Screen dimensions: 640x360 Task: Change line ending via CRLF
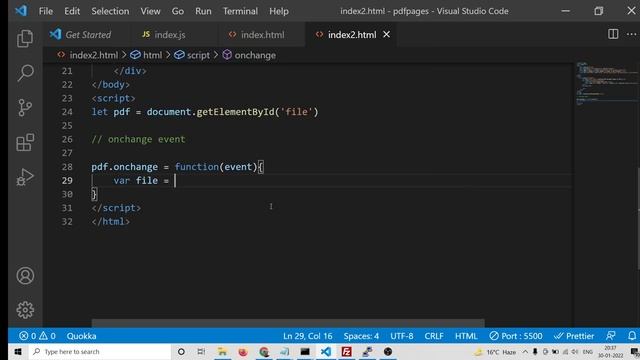[x=434, y=336]
